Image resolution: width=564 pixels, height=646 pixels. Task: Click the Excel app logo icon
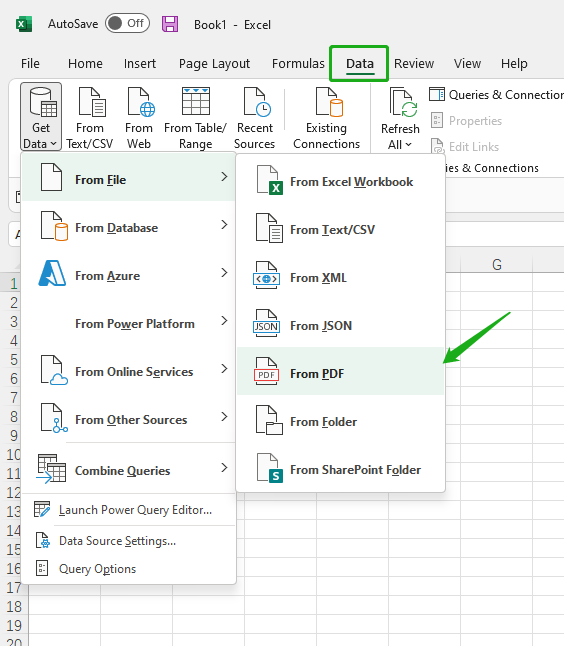(24, 24)
